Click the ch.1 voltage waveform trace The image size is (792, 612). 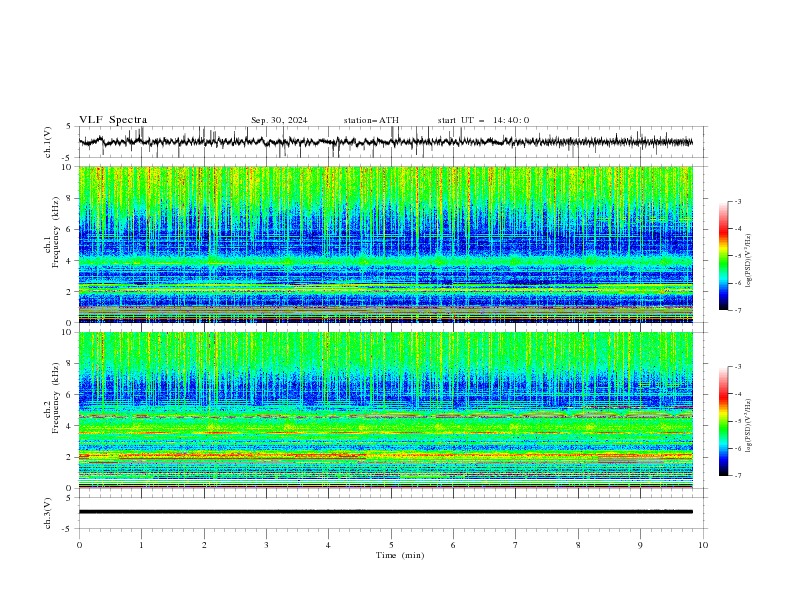pyautogui.click(x=385, y=142)
